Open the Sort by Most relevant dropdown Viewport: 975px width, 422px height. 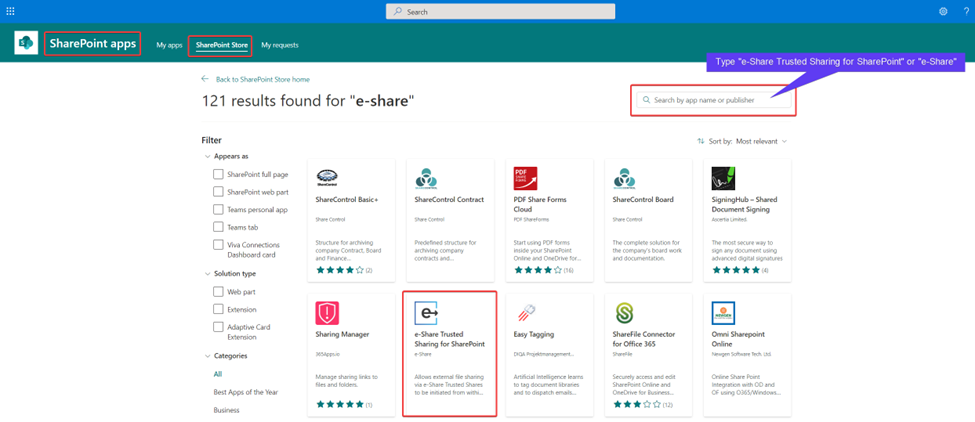[761, 141]
